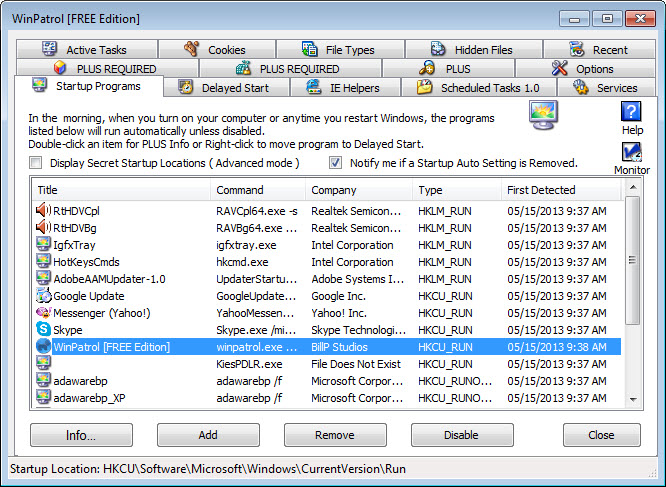The width and height of the screenshot is (666, 487).
Task: Click the File Does Not Exist cell
Action: pos(356,364)
